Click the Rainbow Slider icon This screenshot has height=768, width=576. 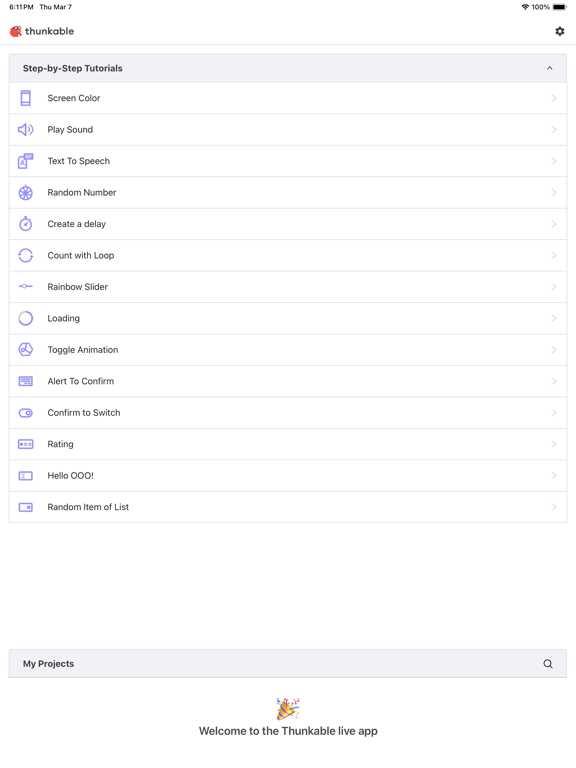(x=25, y=287)
